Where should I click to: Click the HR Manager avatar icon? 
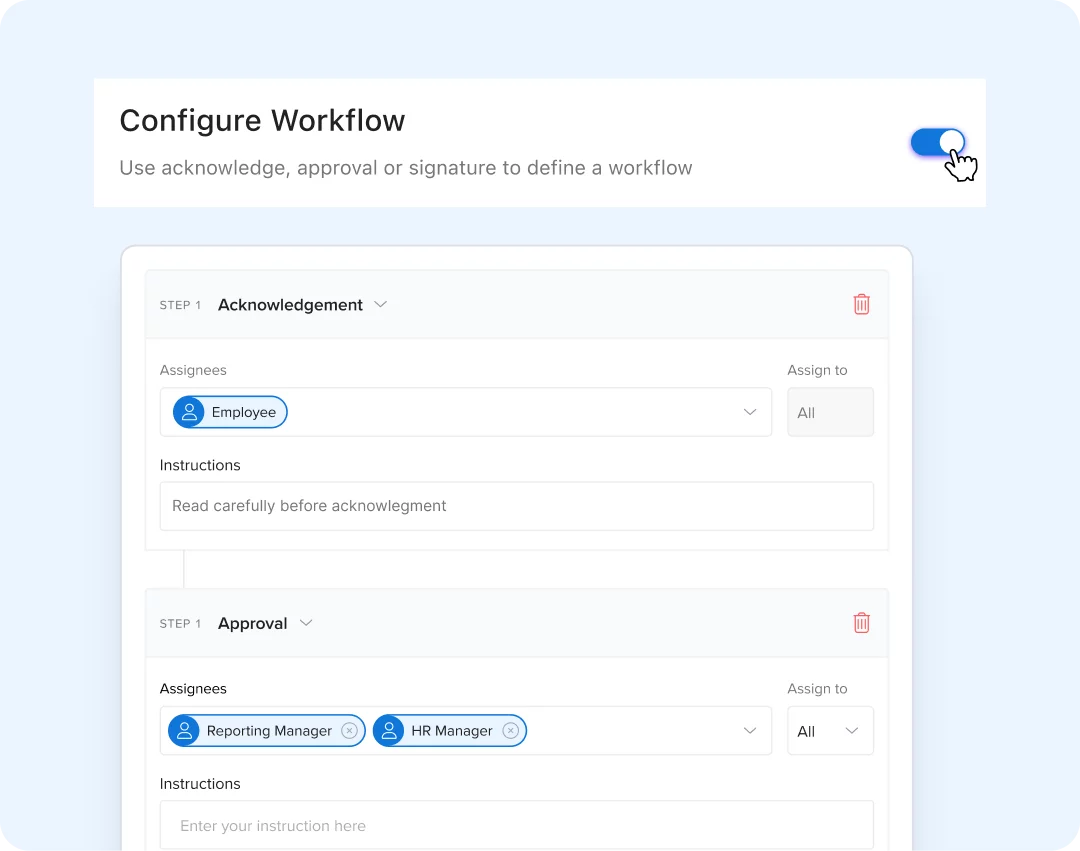pos(388,731)
